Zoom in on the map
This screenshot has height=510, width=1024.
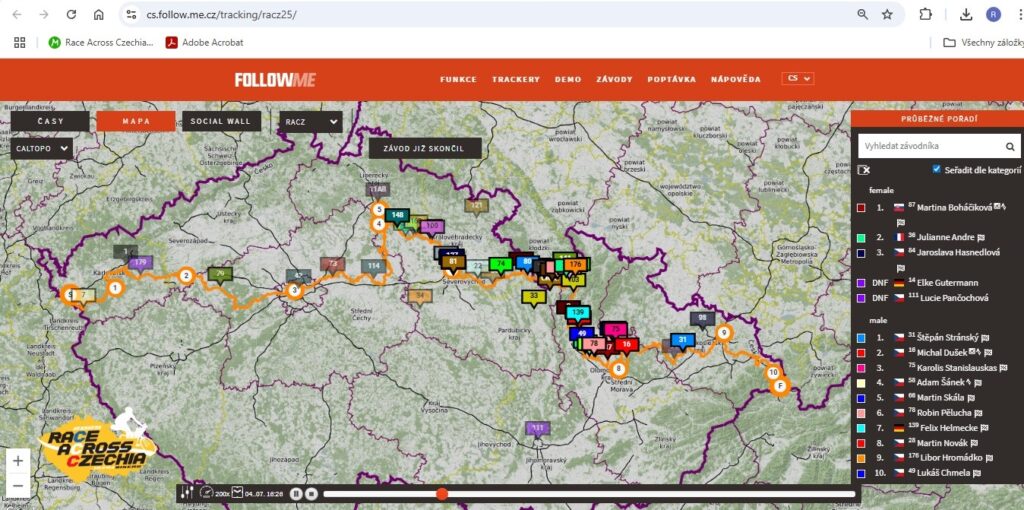point(17,461)
